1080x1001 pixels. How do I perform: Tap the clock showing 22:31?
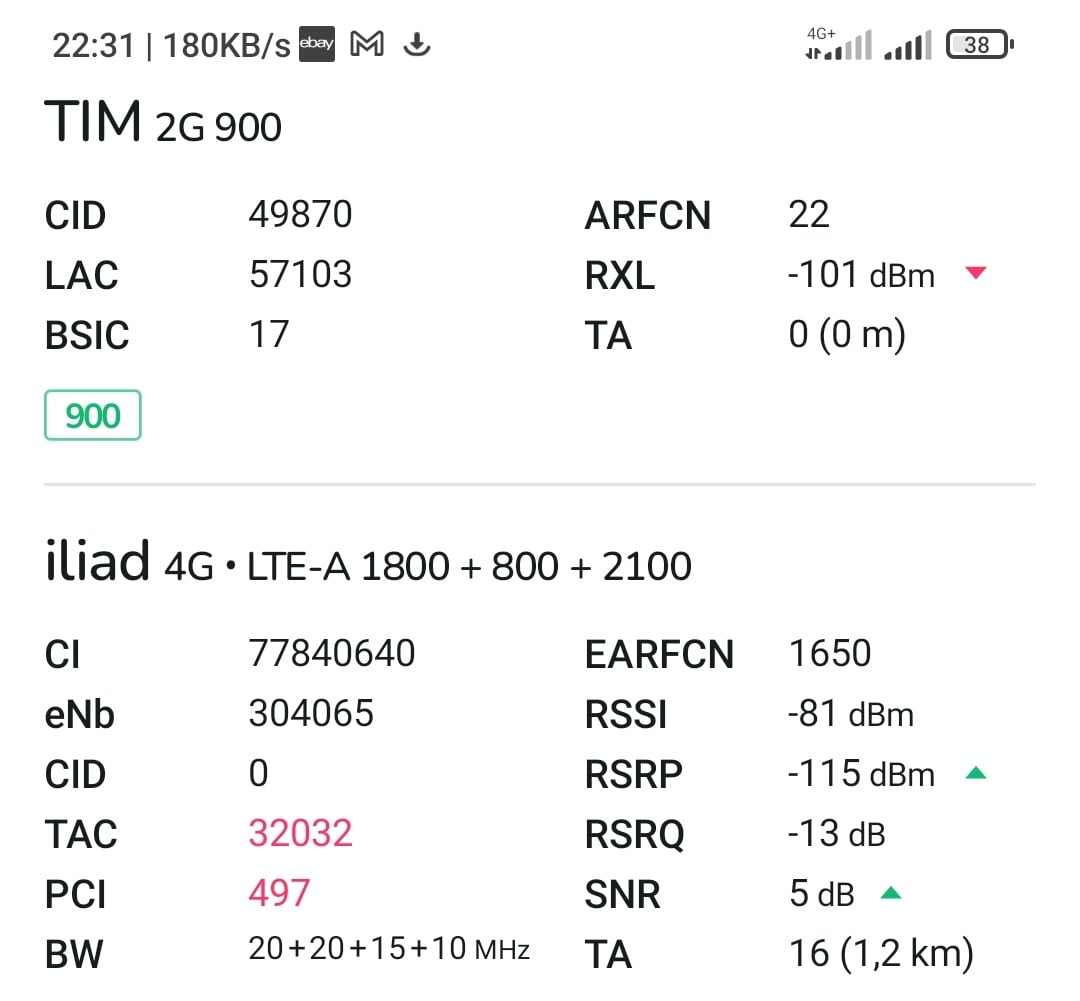94,46
